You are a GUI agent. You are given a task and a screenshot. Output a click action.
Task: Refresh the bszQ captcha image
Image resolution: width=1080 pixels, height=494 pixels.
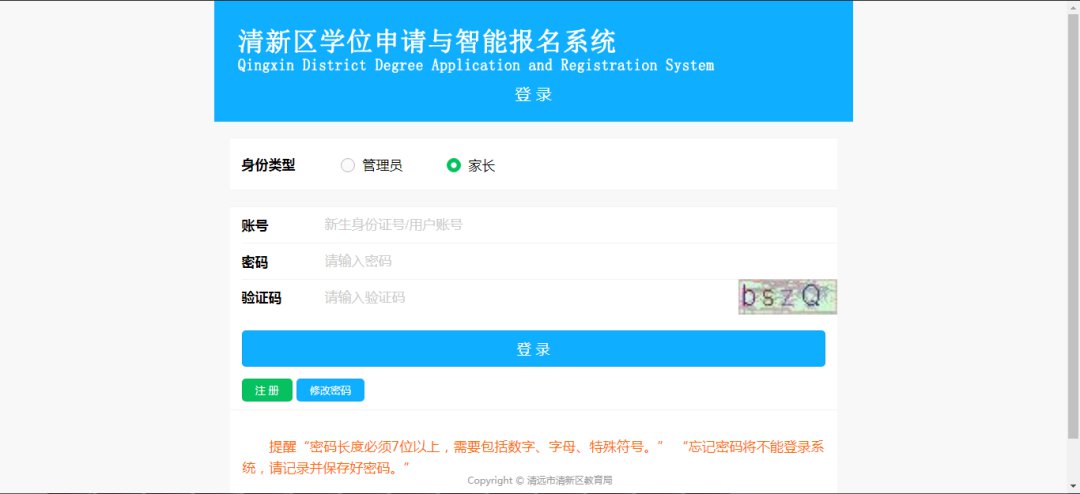click(787, 296)
